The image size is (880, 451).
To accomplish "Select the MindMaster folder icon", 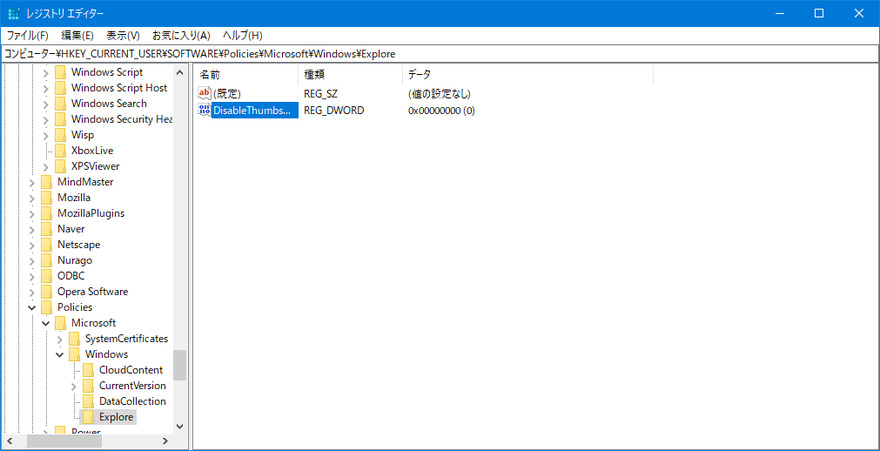I will point(47,182).
